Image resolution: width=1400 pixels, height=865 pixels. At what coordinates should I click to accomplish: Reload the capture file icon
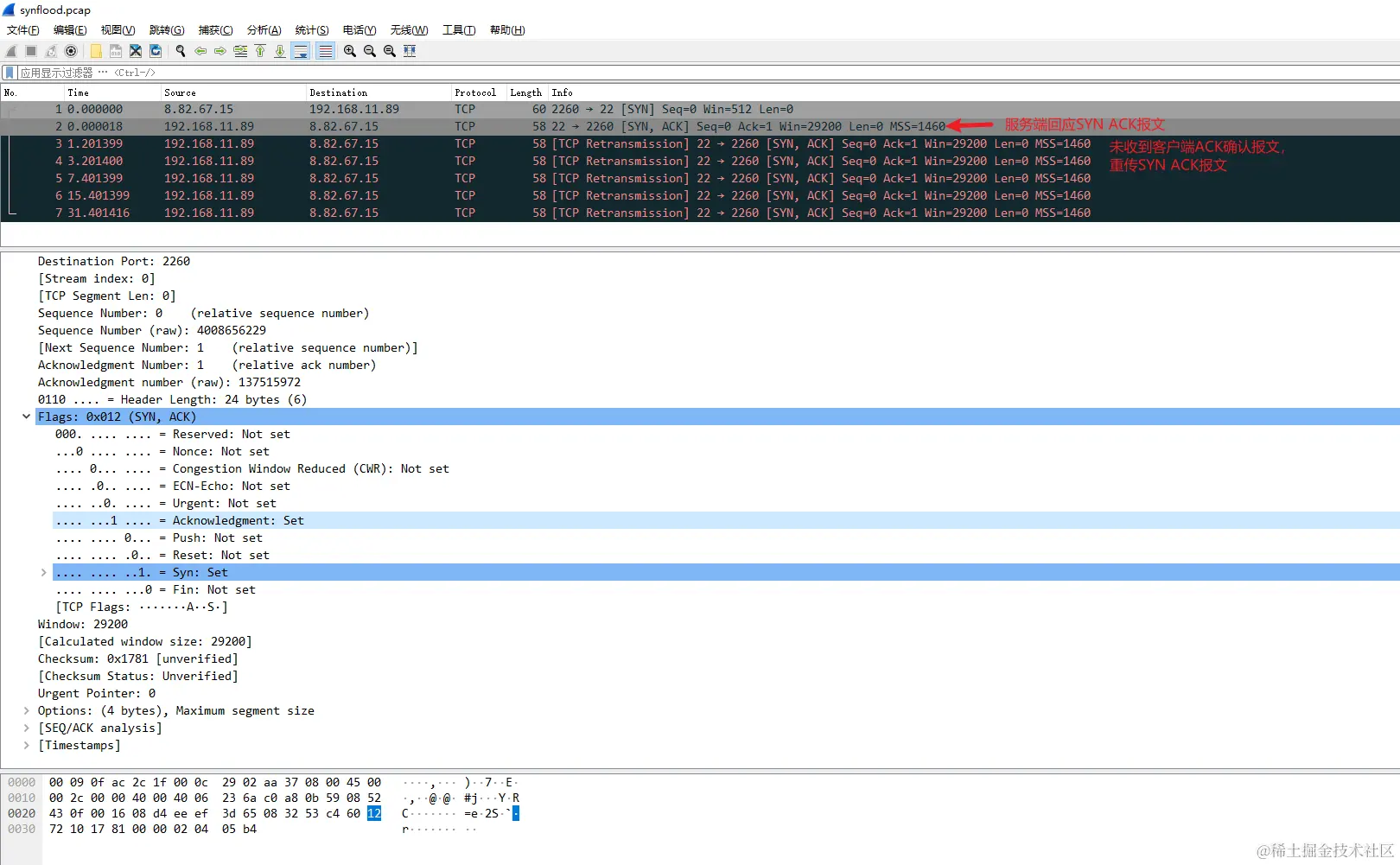[x=156, y=51]
